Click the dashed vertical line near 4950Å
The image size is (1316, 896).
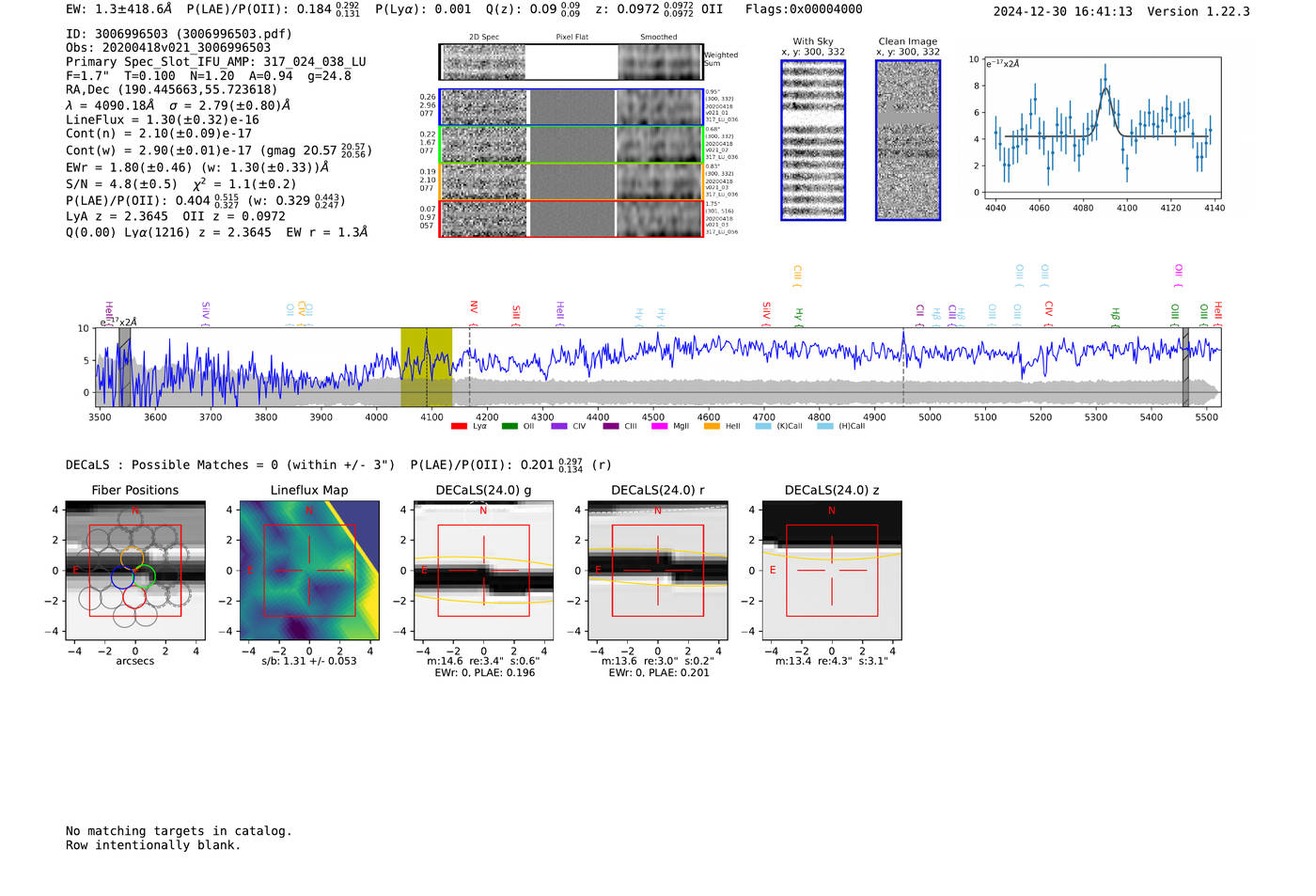pyautogui.click(x=903, y=367)
